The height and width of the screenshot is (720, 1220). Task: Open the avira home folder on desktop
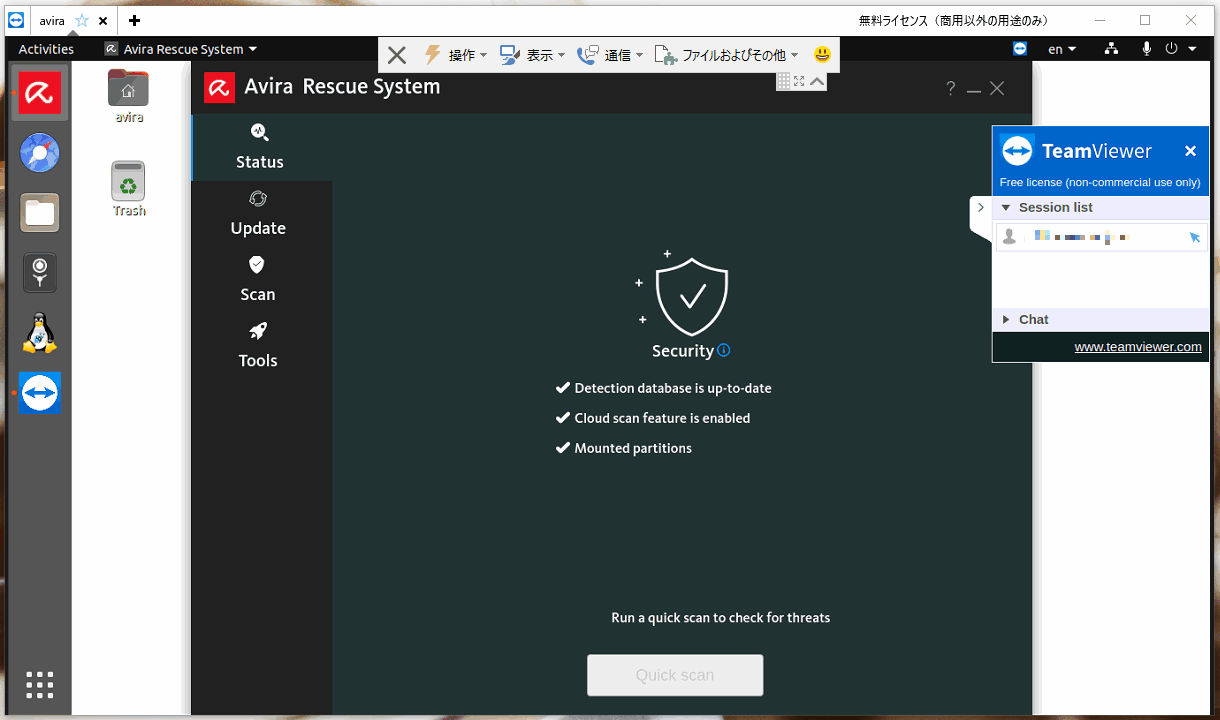(128, 96)
